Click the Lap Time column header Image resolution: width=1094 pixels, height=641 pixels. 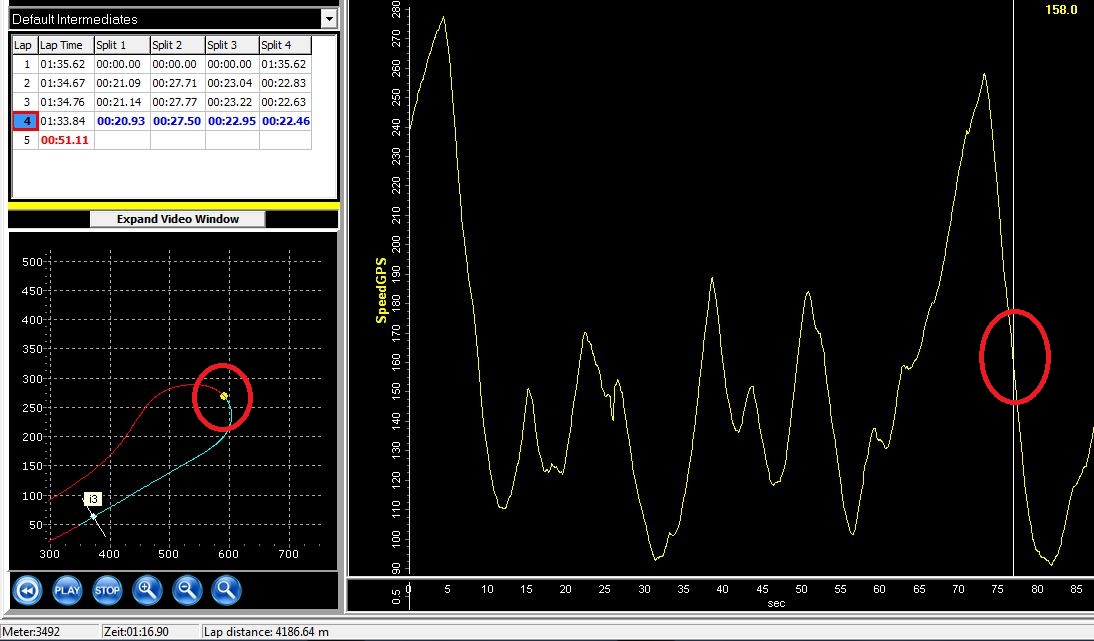click(64, 45)
